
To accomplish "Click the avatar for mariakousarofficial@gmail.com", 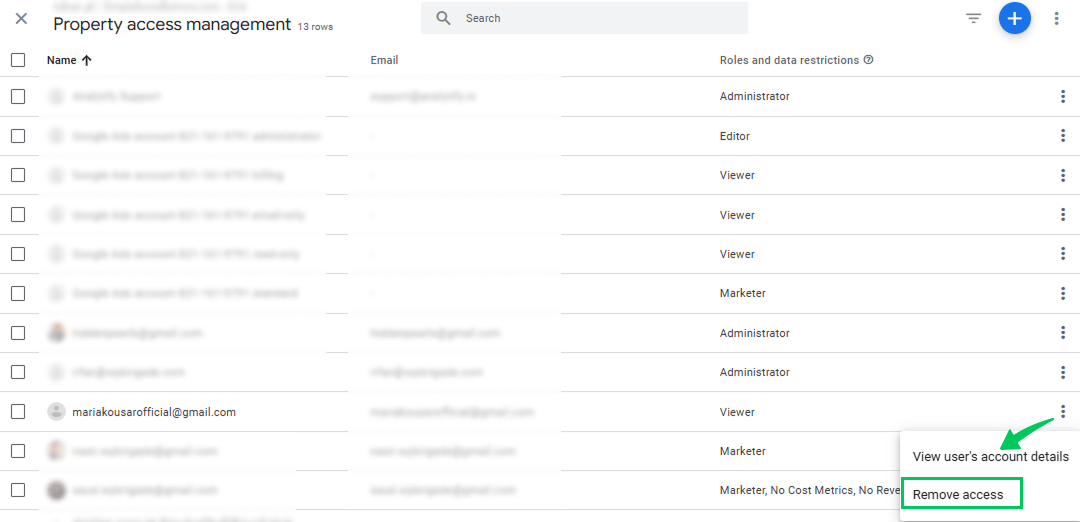I will tap(56, 412).
